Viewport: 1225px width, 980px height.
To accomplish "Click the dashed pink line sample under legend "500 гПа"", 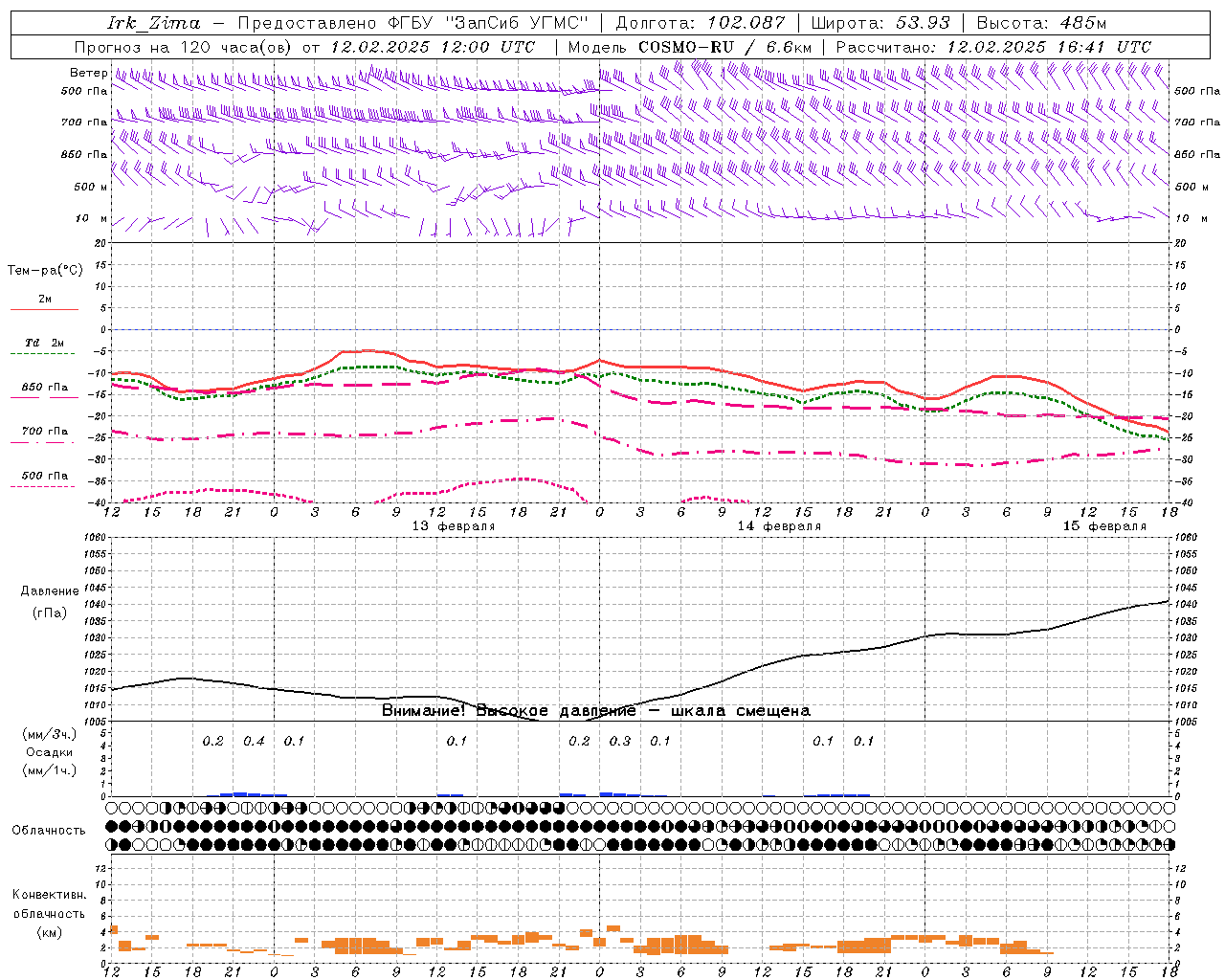I will 43,487.
